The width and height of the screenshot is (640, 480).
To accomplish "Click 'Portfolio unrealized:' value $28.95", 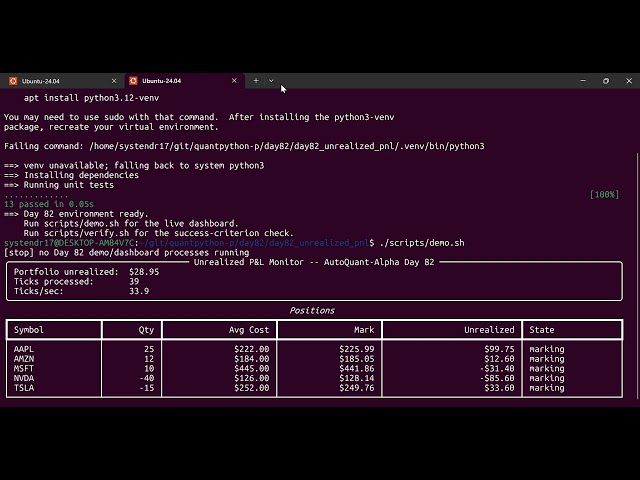I will [x=144, y=272].
